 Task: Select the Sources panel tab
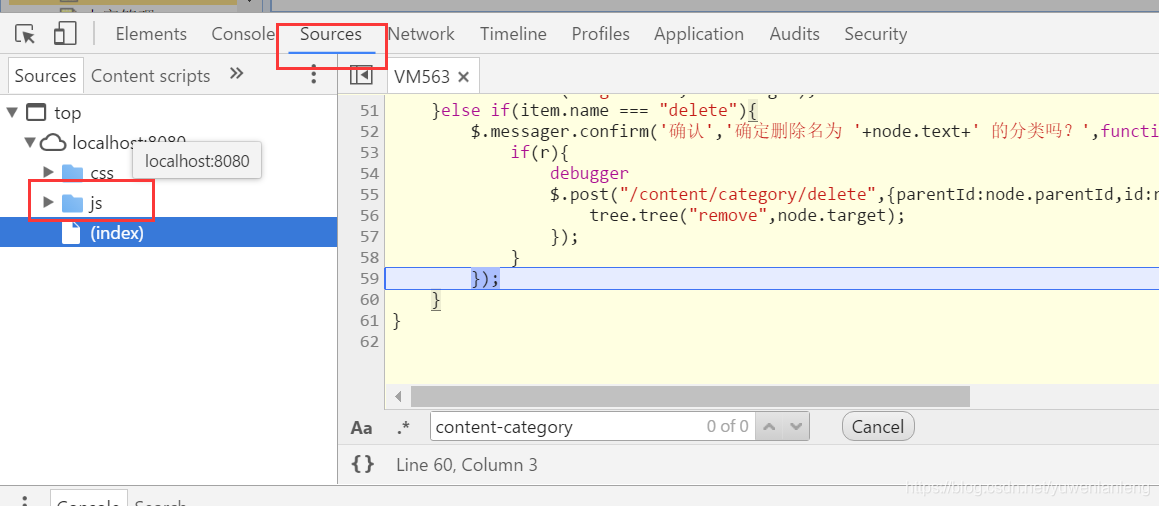(331, 34)
